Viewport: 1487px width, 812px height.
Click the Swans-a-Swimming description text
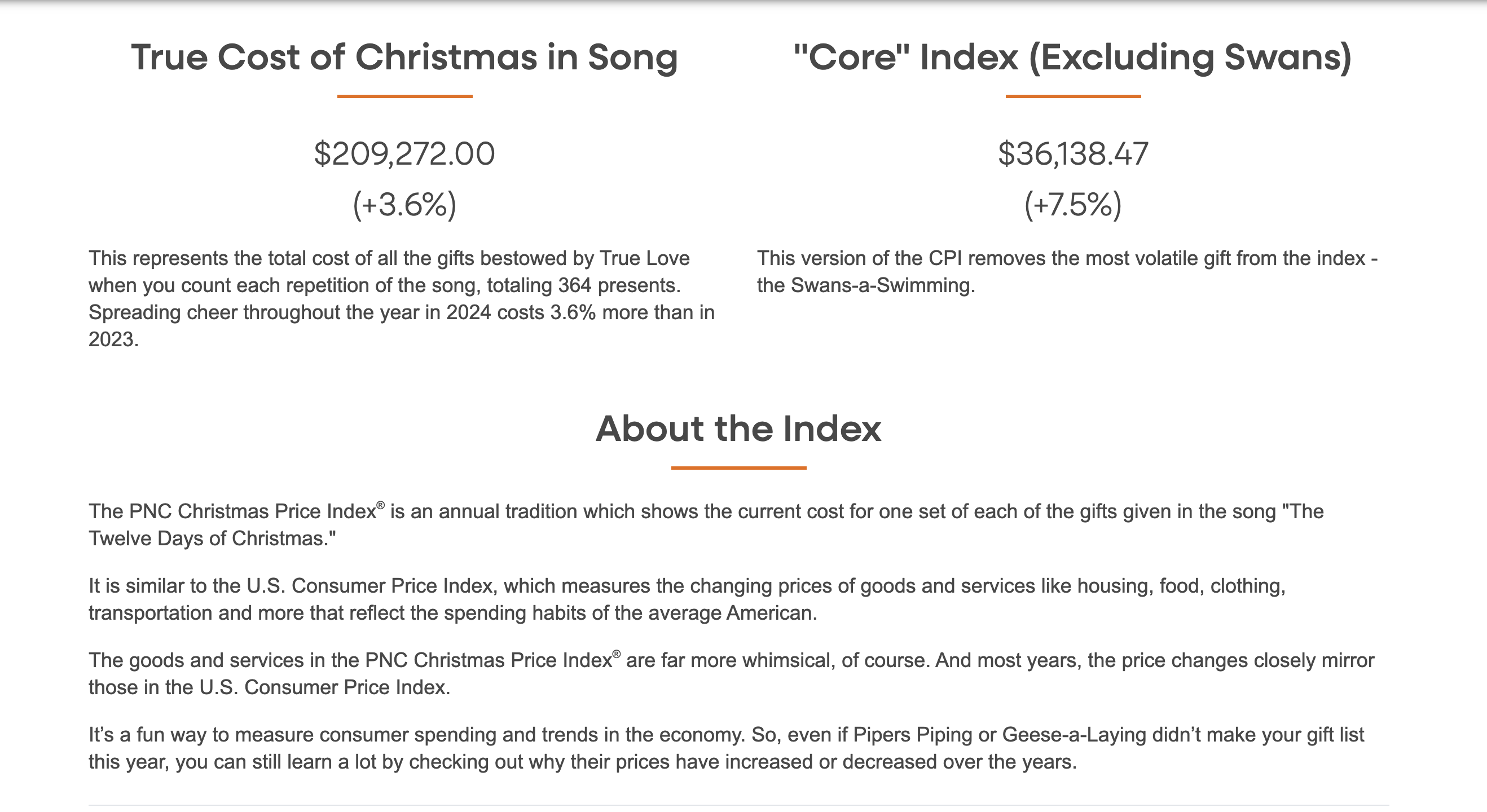(1067, 271)
